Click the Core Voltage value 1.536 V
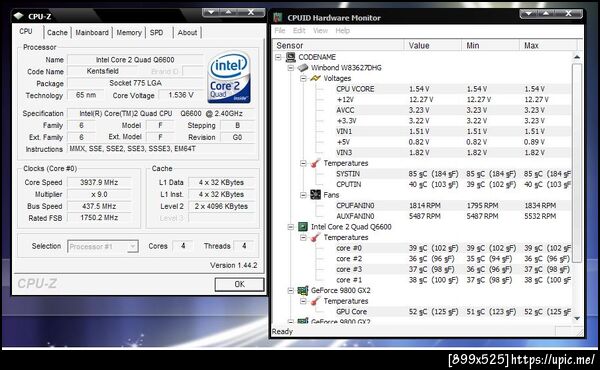The height and width of the screenshot is (370, 600). point(181,95)
